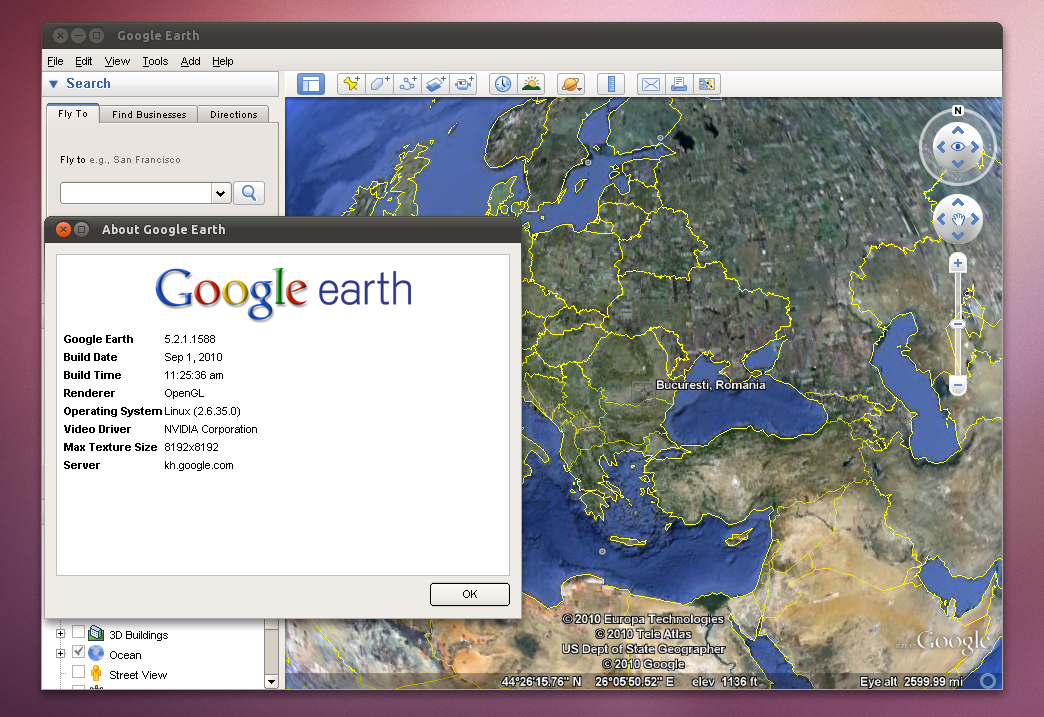Click the eye icon in the look joystick
Screen dimensions: 1044x717
(957, 147)
